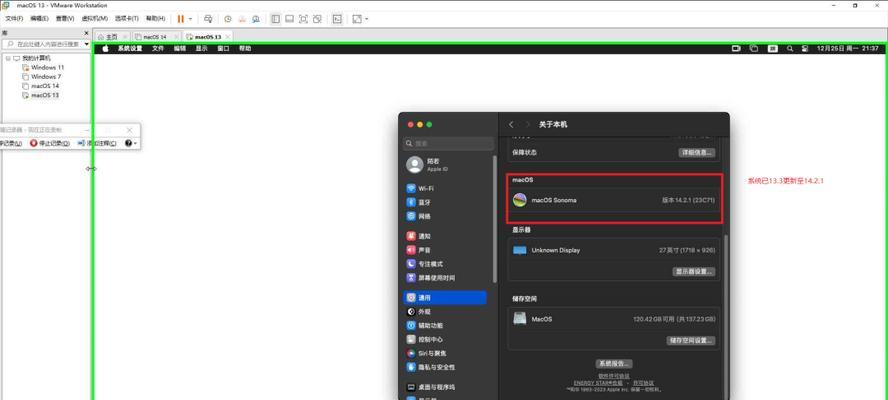This screenshot has height=400, width=888.
Task: Select Windows 11 in the library
Action: (x=43, y=67)
